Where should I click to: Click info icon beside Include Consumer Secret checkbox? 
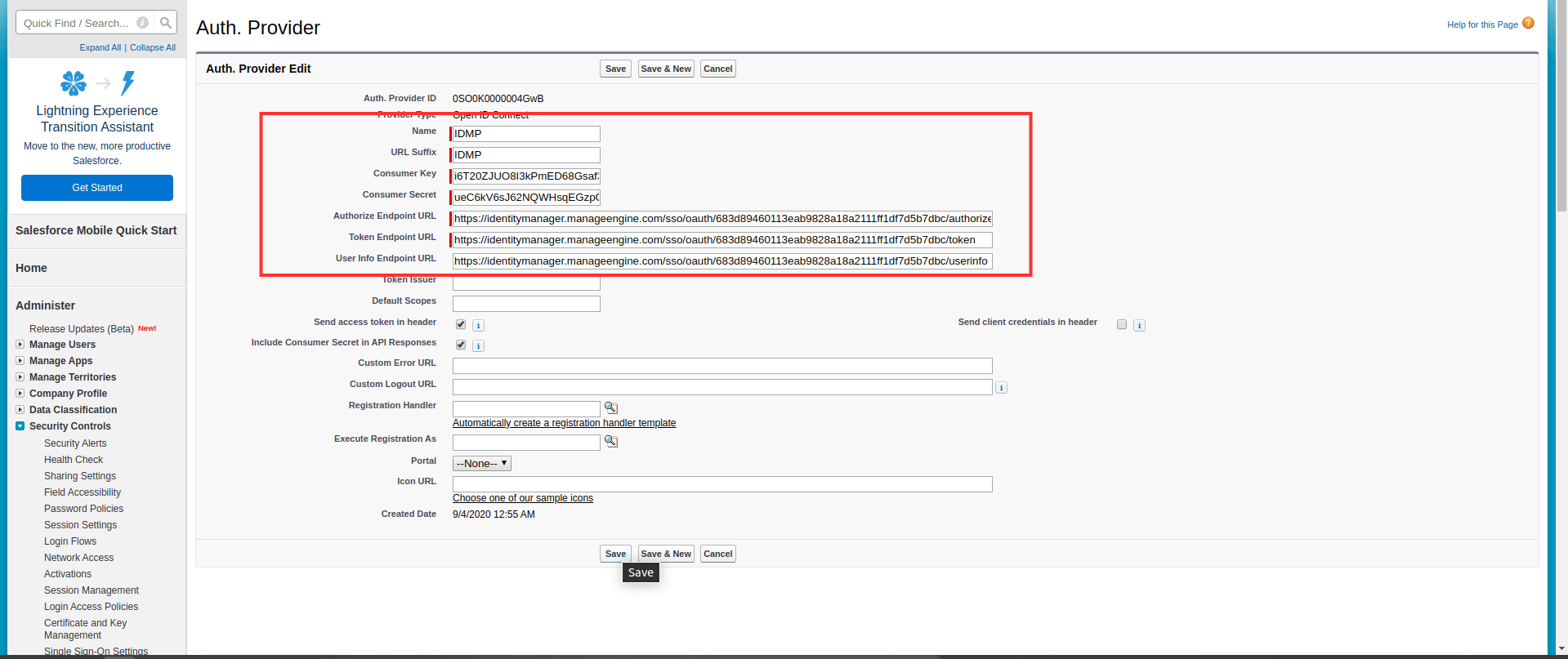(x=479, y=345)
